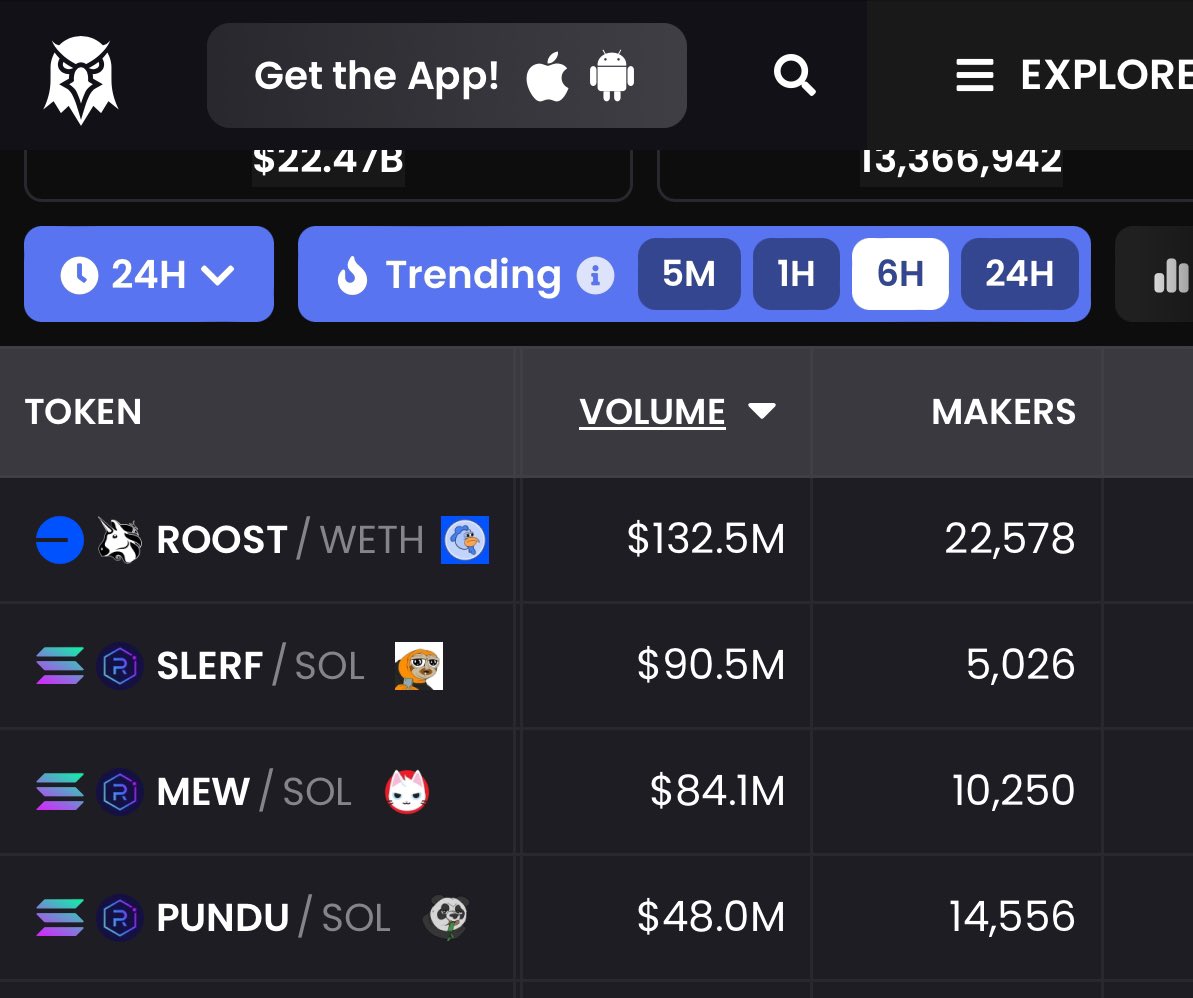
Task: Click the TOKEN column header
Action: tap(84, 412)
